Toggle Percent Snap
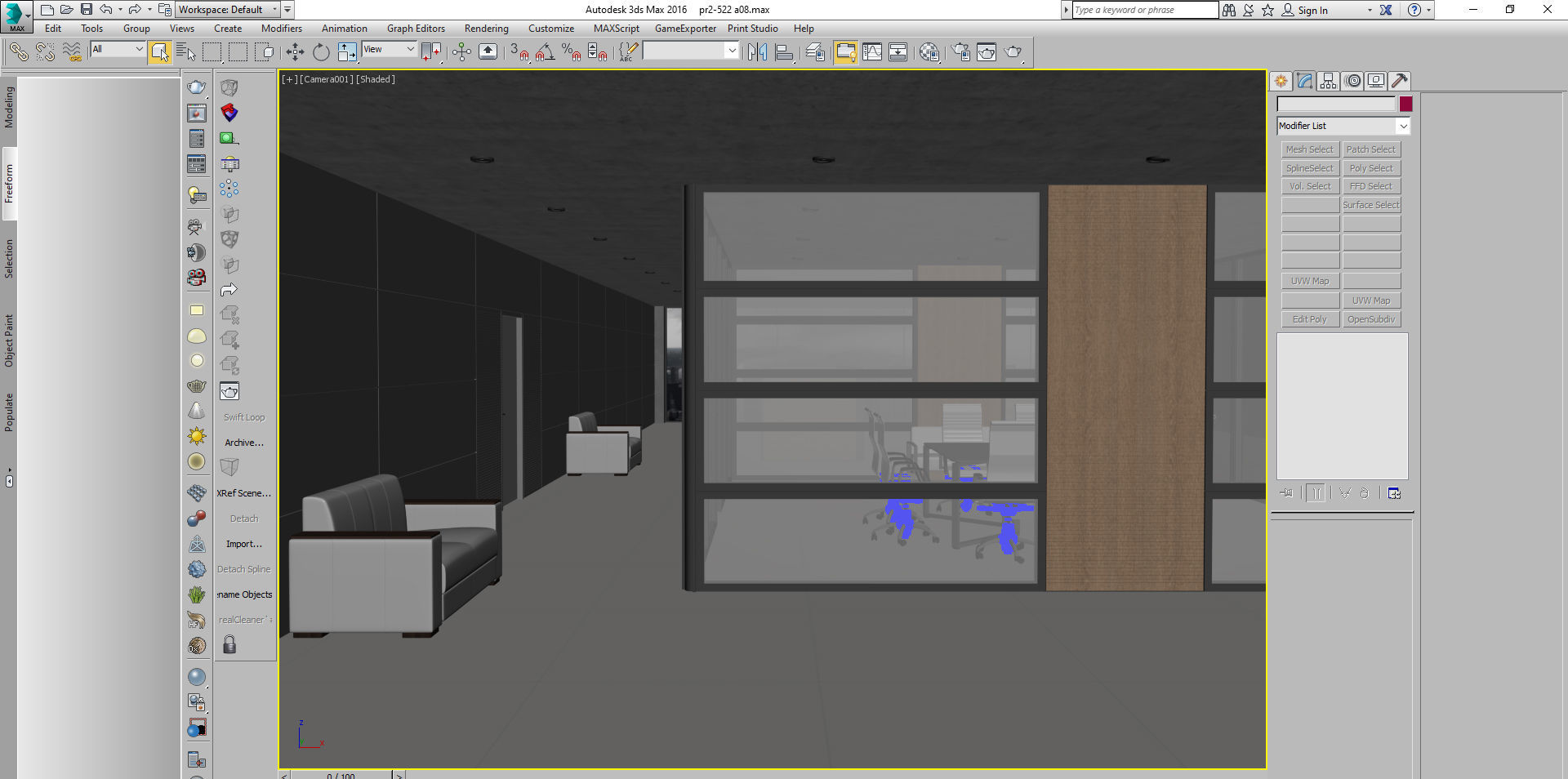Image resolution: width=1568 pixels, height=779 pixels. [x=572, y=52]
